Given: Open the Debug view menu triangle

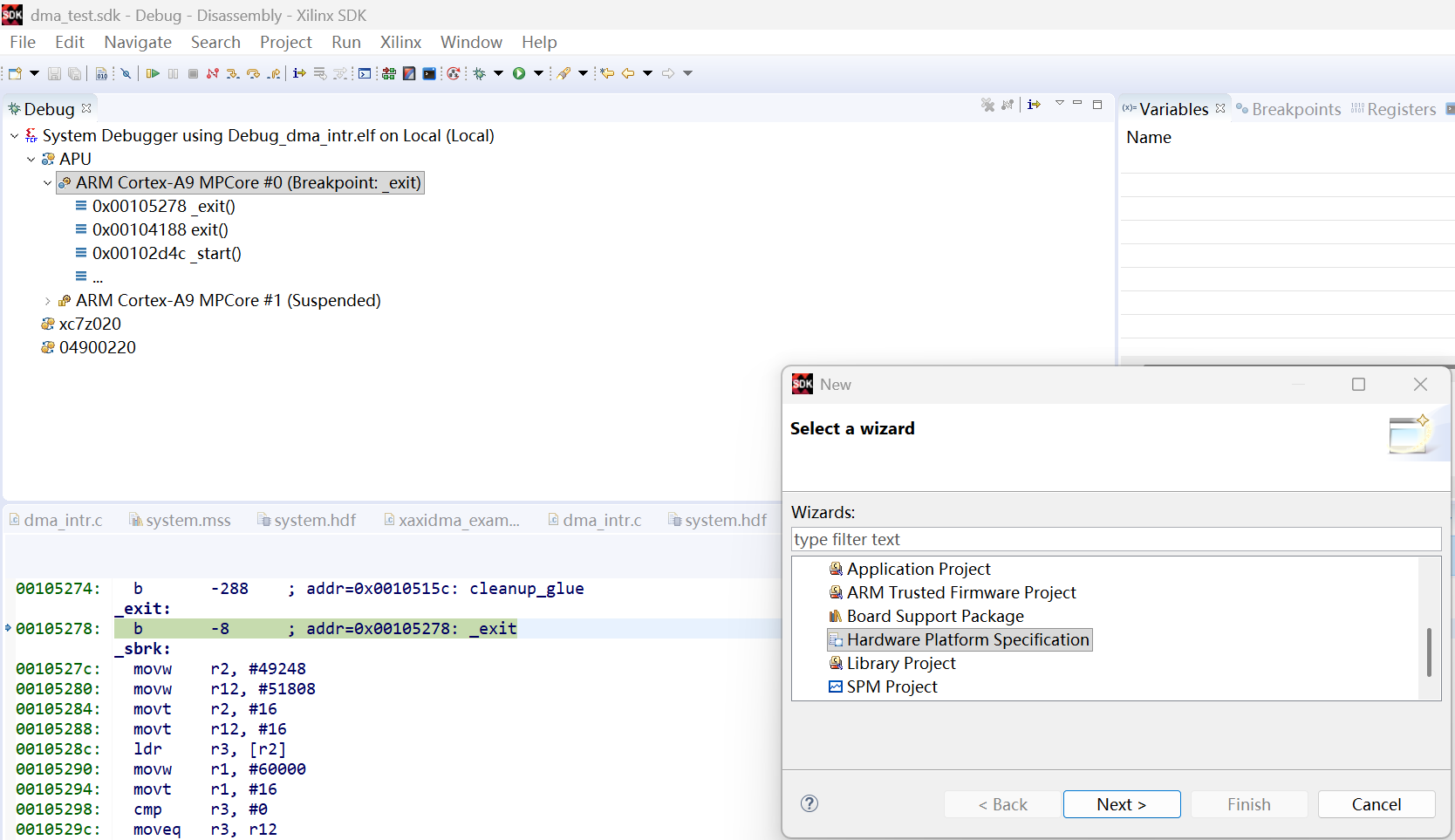Looking at the screenshot, I should click(x=1060, y=103).
